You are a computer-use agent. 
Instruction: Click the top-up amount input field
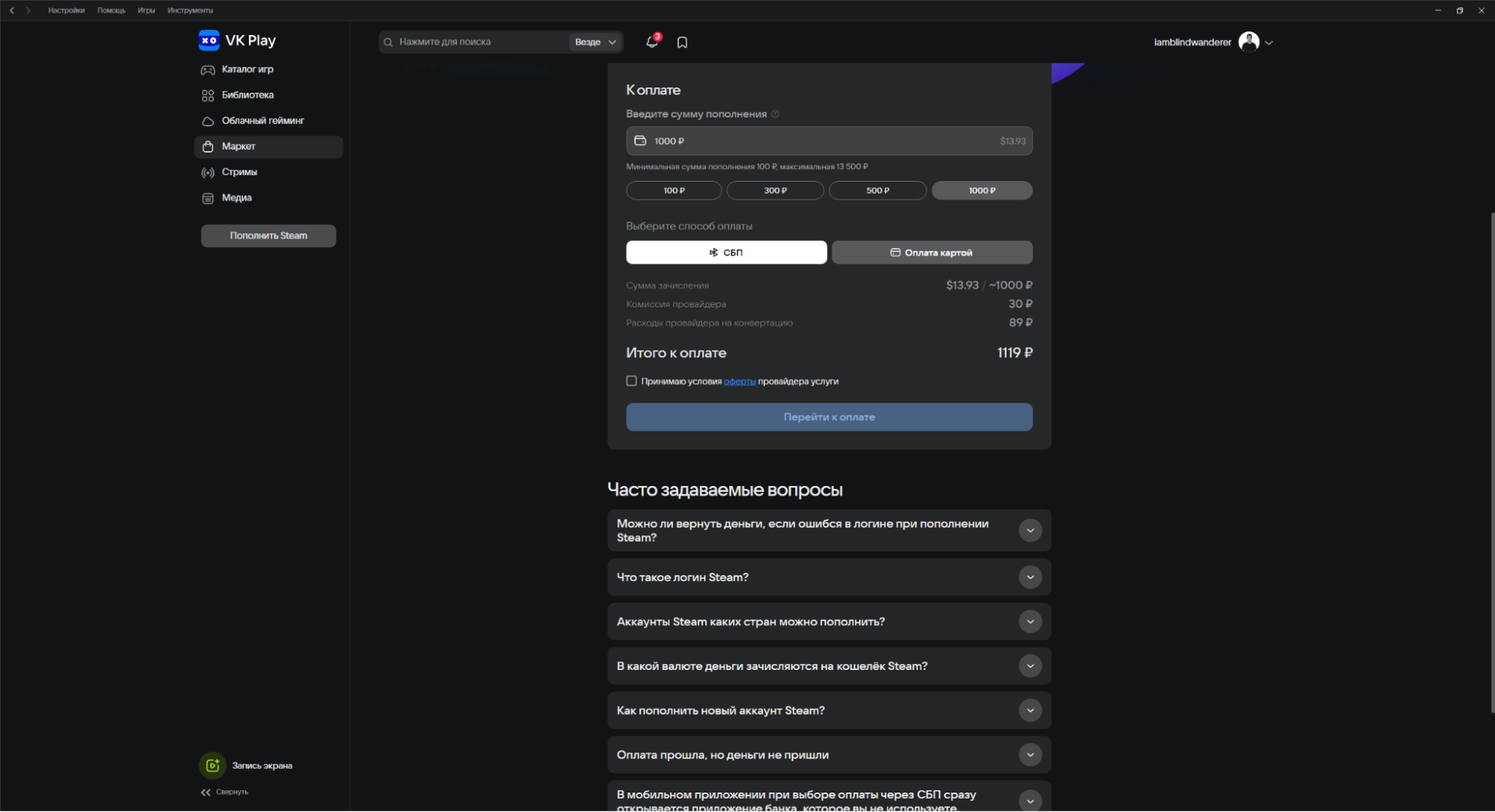(829, 141)
